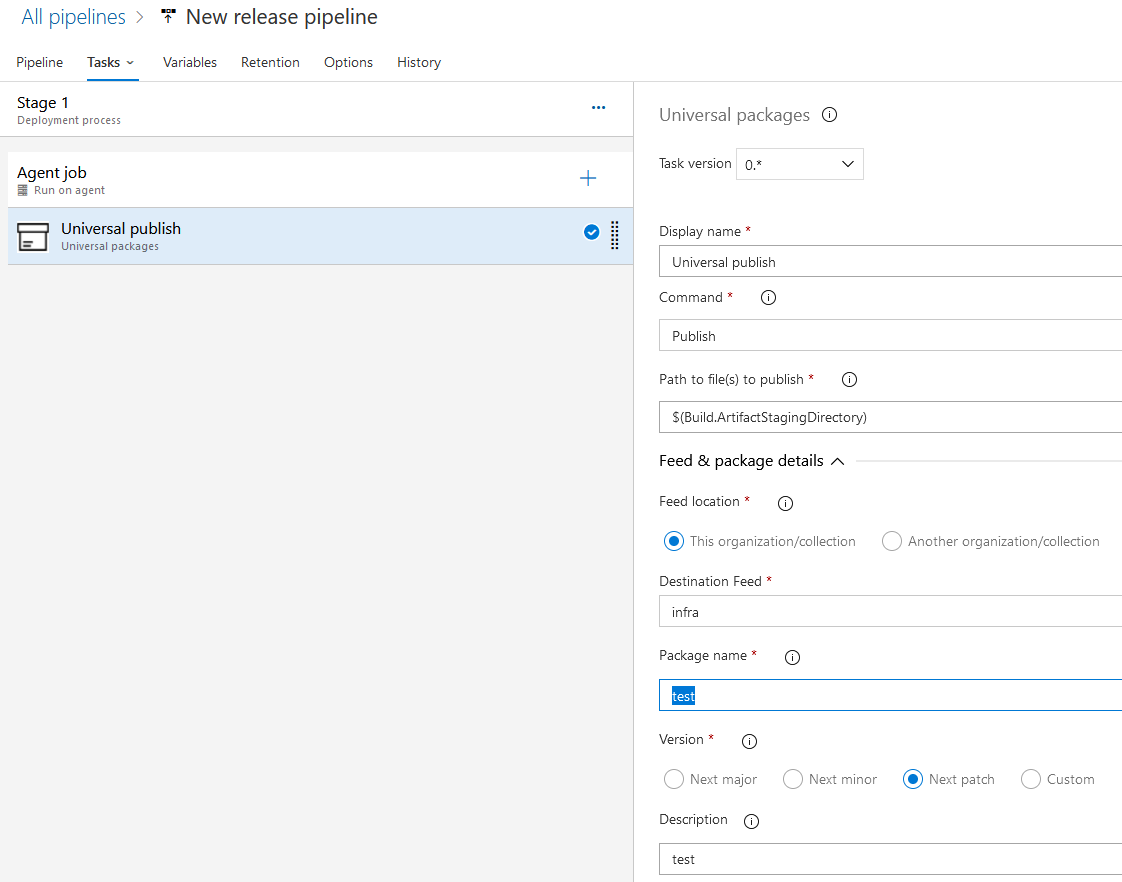The image size is (1122, 882).
Task: Navigate back via All pipelines breadcrumb
Action: [73, 16]
